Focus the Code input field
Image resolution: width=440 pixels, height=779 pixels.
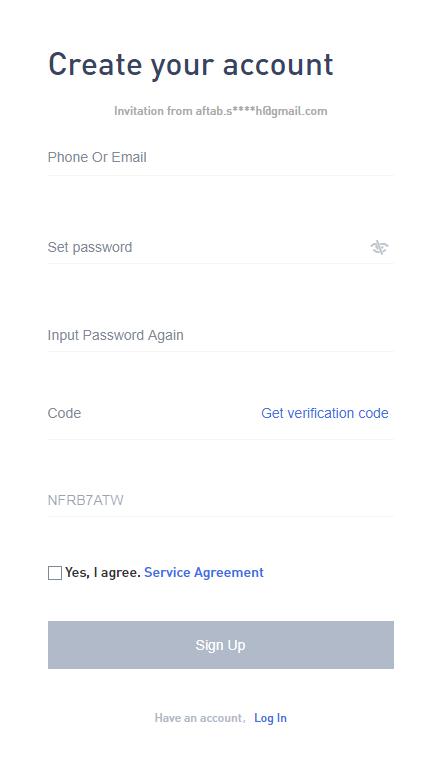[x=151, y=413]
